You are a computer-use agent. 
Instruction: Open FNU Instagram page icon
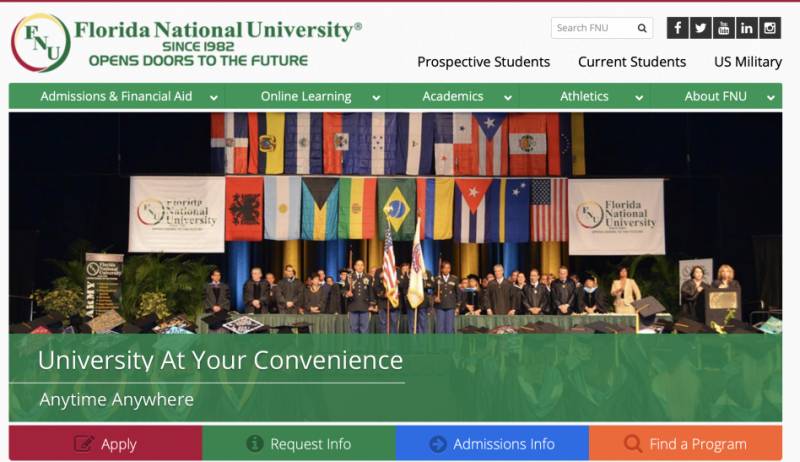coord(770,28)
